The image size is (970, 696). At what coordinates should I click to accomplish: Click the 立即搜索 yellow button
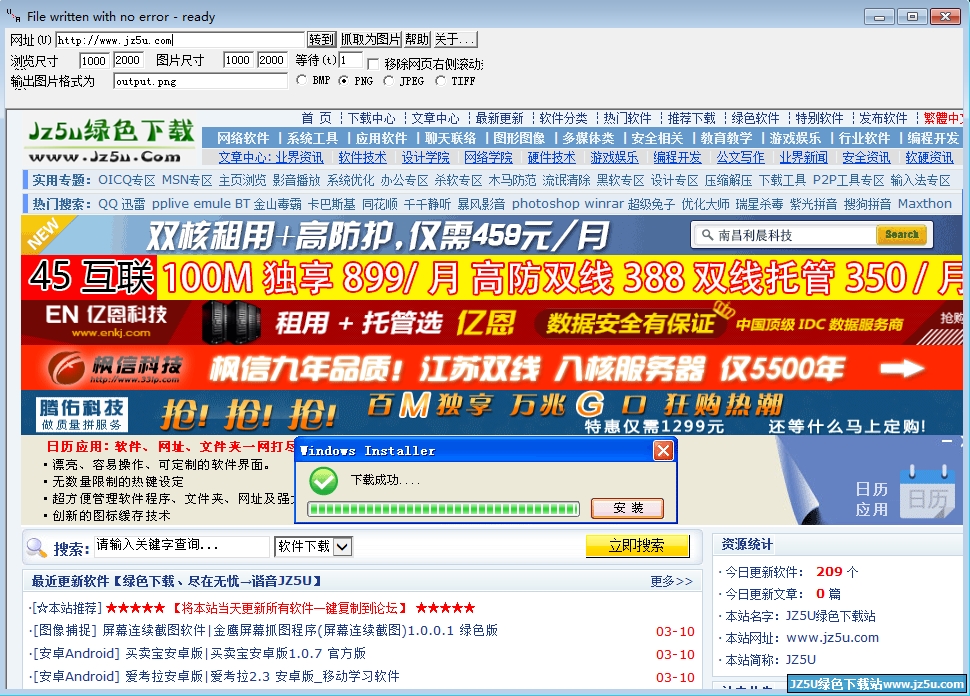(x=637, y=546)
